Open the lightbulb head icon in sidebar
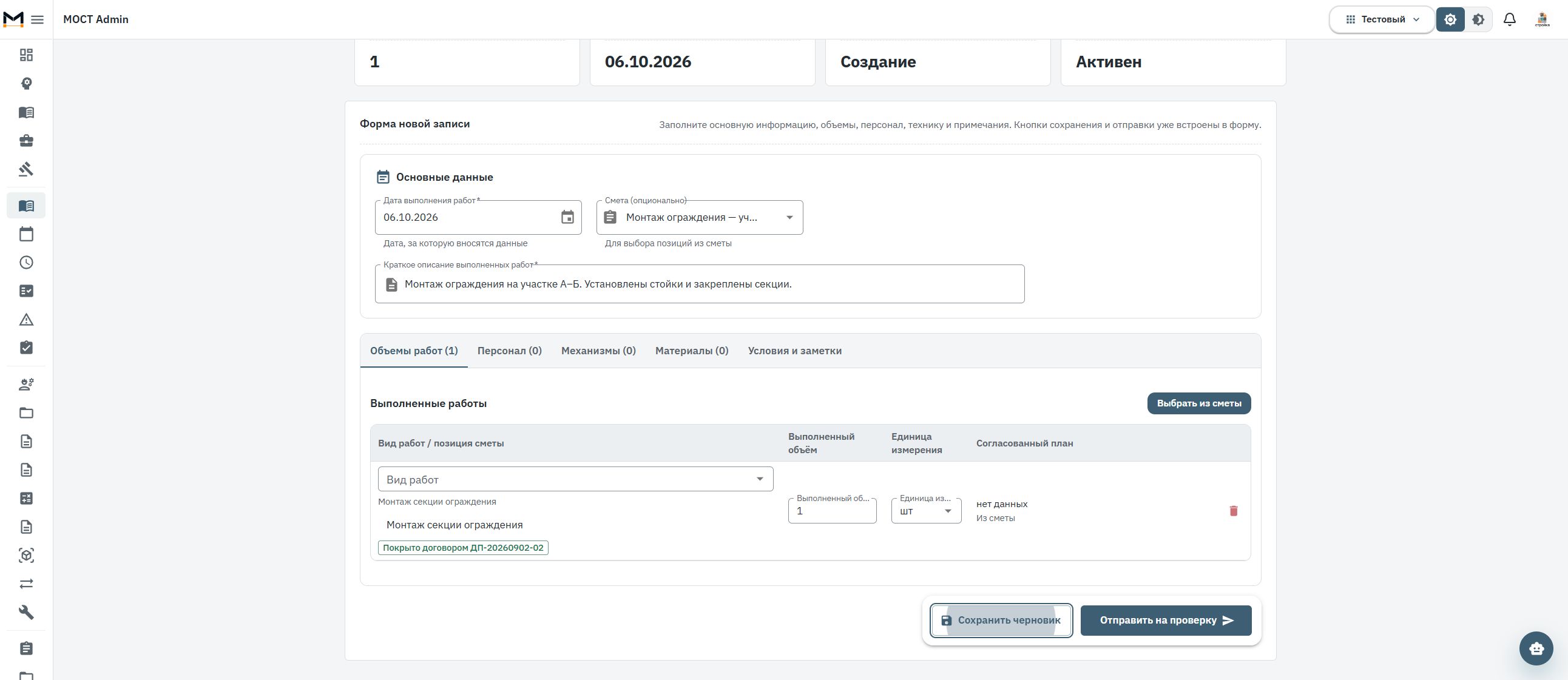The image size is (1568, 680). click(x=26, y=84)
